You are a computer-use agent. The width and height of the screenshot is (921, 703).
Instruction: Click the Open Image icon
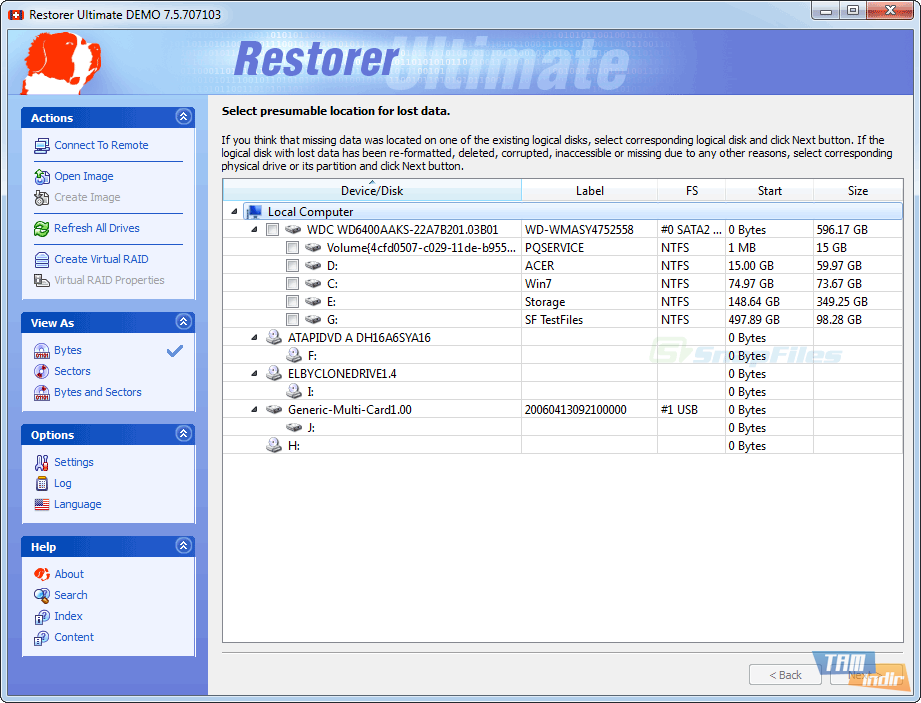click(x=42, y=177)
